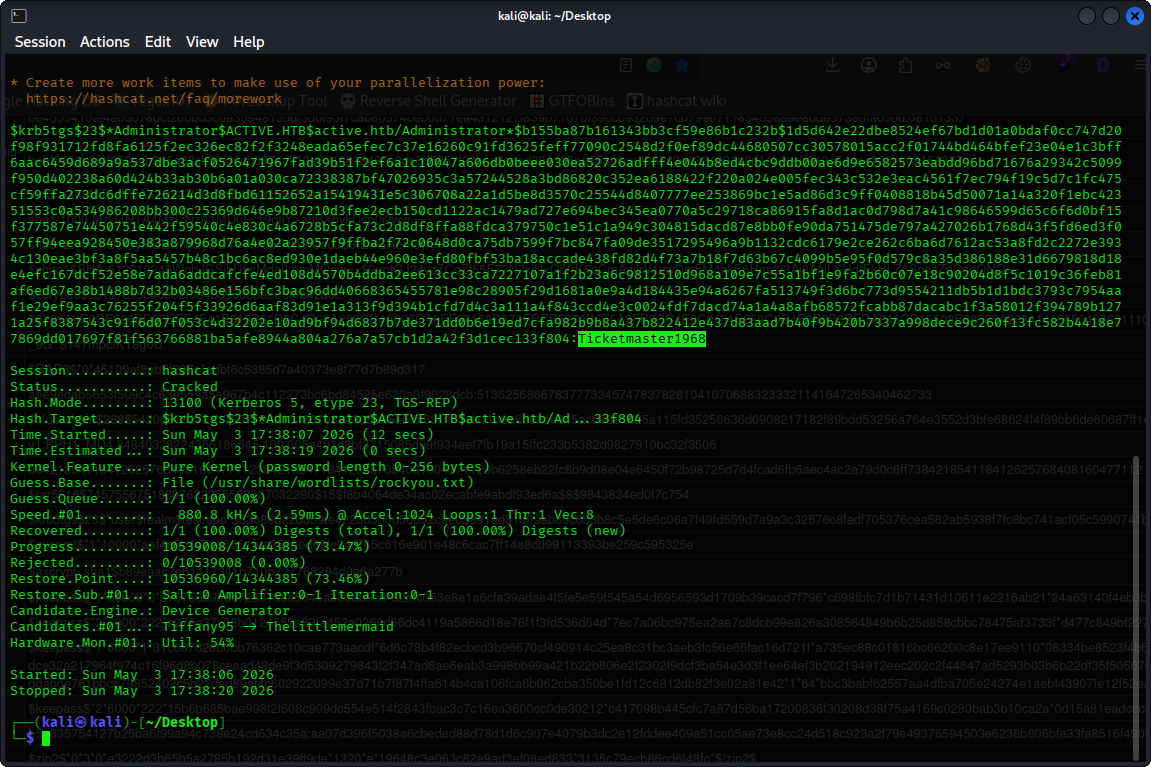Click the cookie extension icon in the background browser
Image resolution: width=1151 pixels, height=767 pixels.
[x=1023, y=65]
